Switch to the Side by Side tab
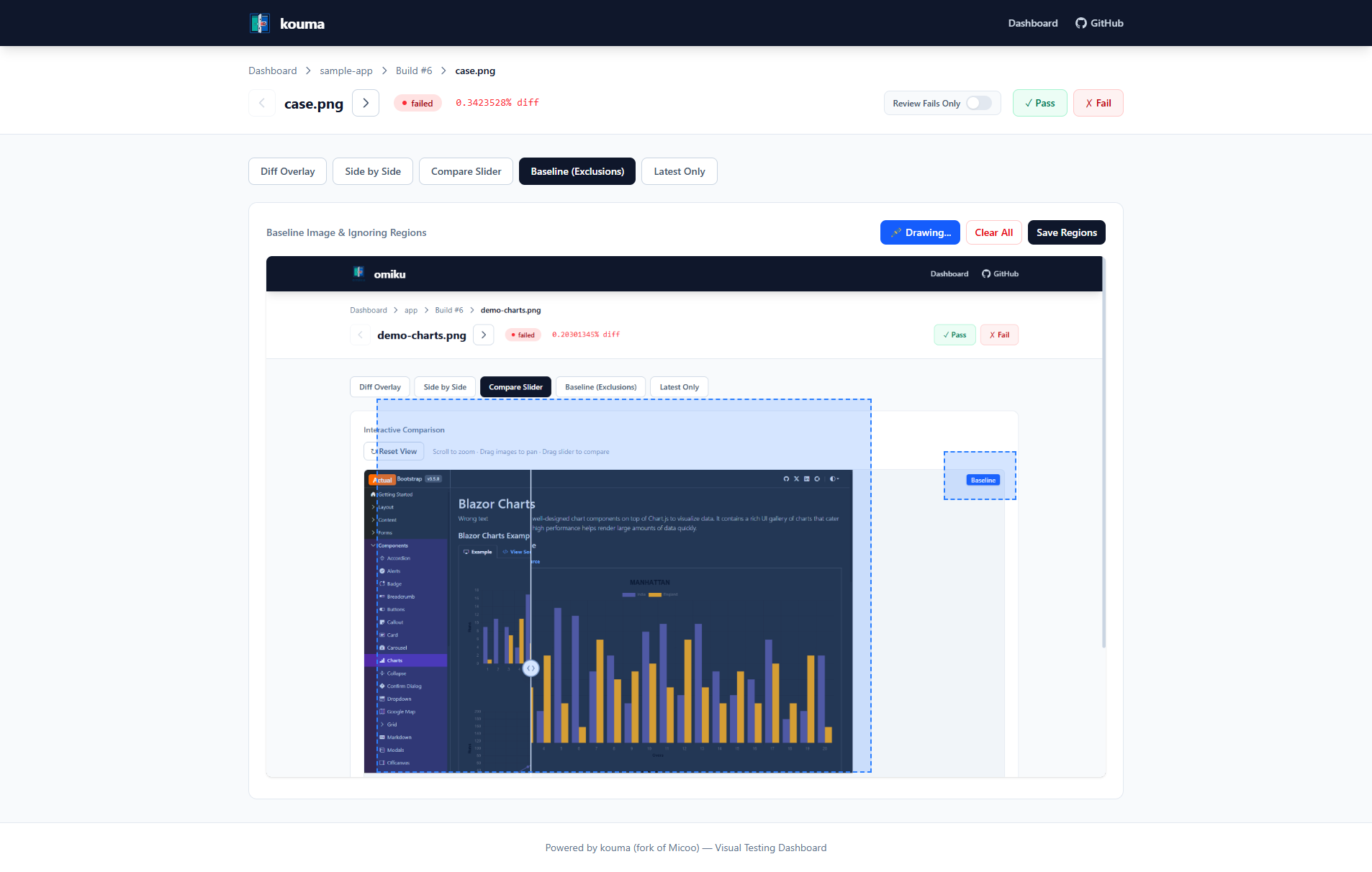The width and height of the screenshot is (1372, 872). (372, 171)
